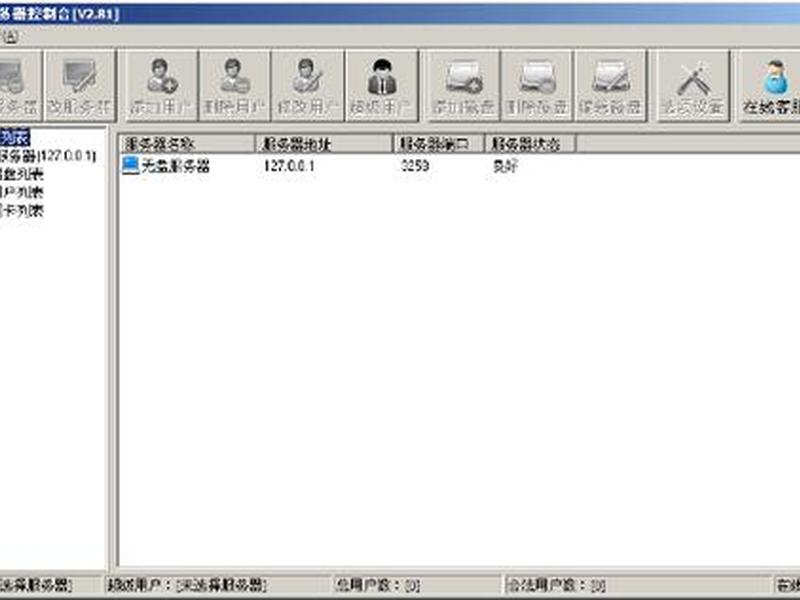Select the 网卡列表 tree item
The width and height of the screenshot is (800, 600).
pos(21,211)
